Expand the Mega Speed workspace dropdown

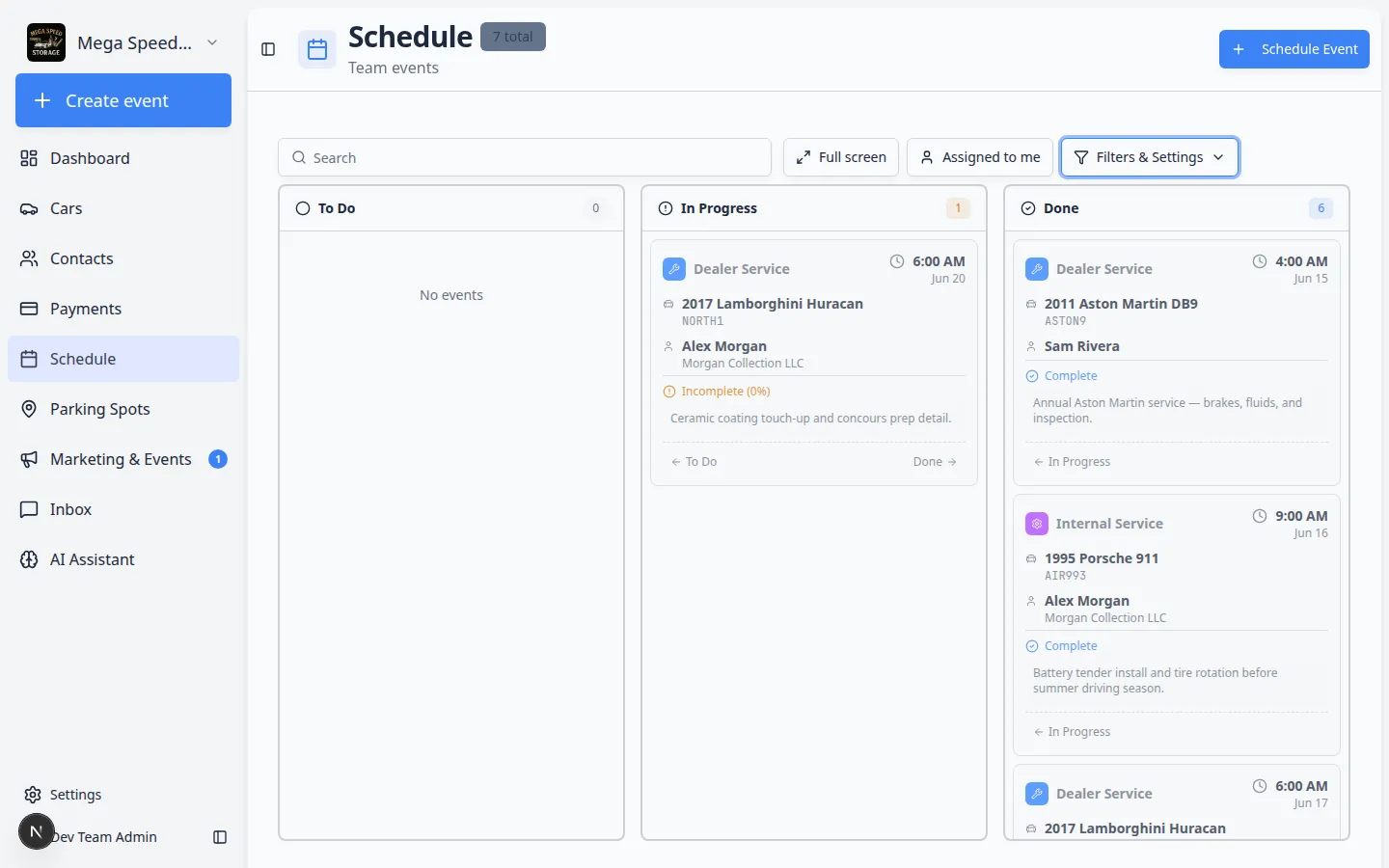212,42
